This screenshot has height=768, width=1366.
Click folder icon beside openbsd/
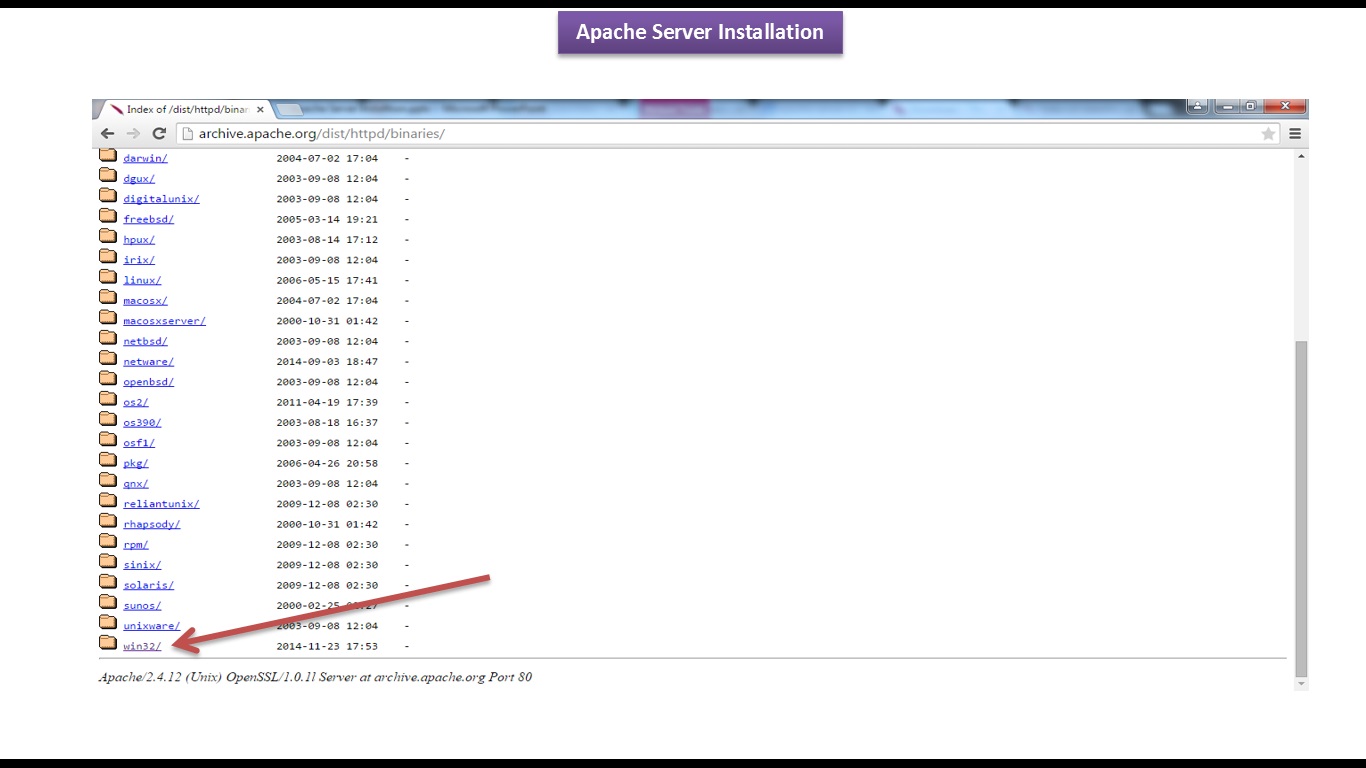(108, 379)
